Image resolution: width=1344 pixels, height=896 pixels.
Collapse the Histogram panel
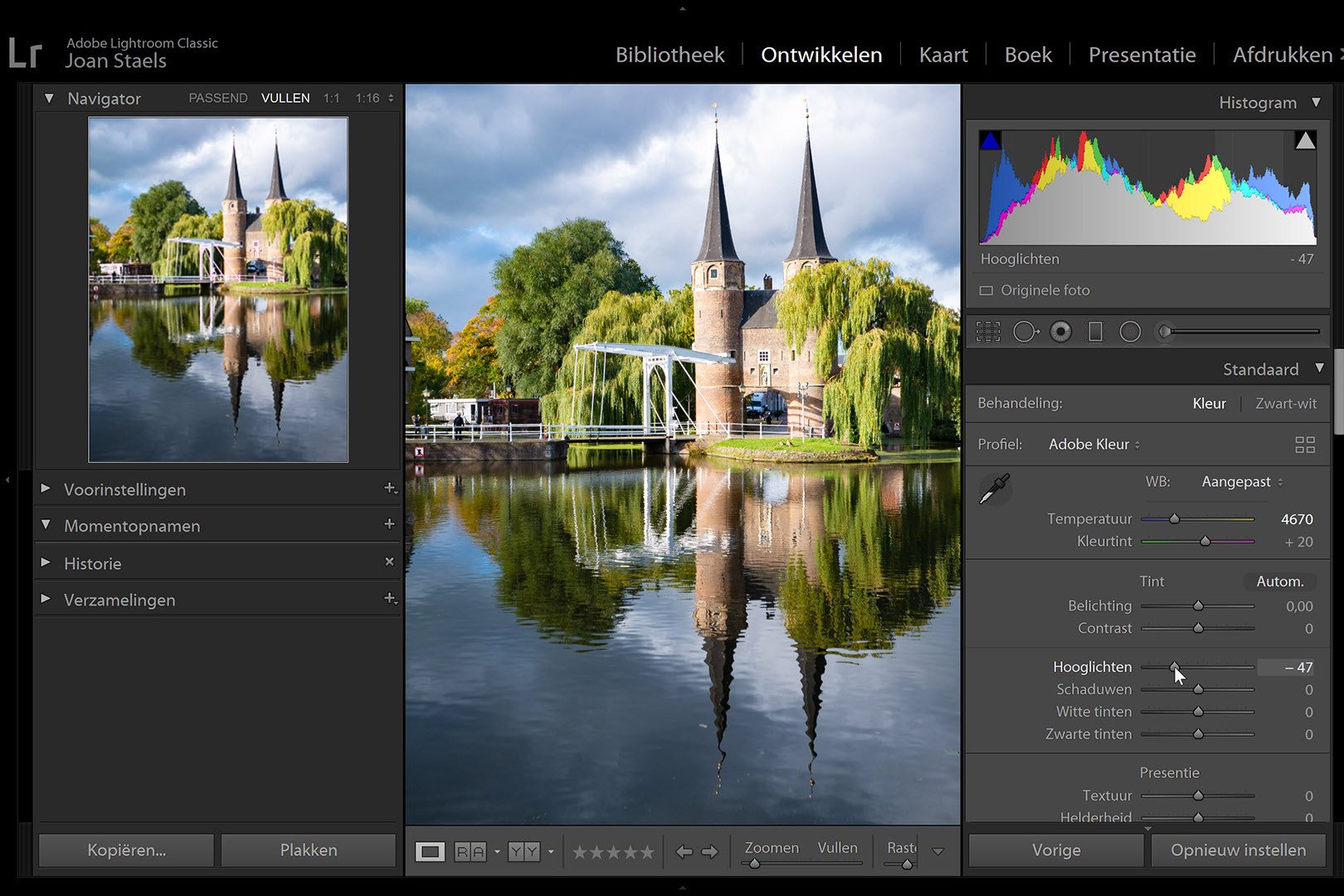[1316, 102]
